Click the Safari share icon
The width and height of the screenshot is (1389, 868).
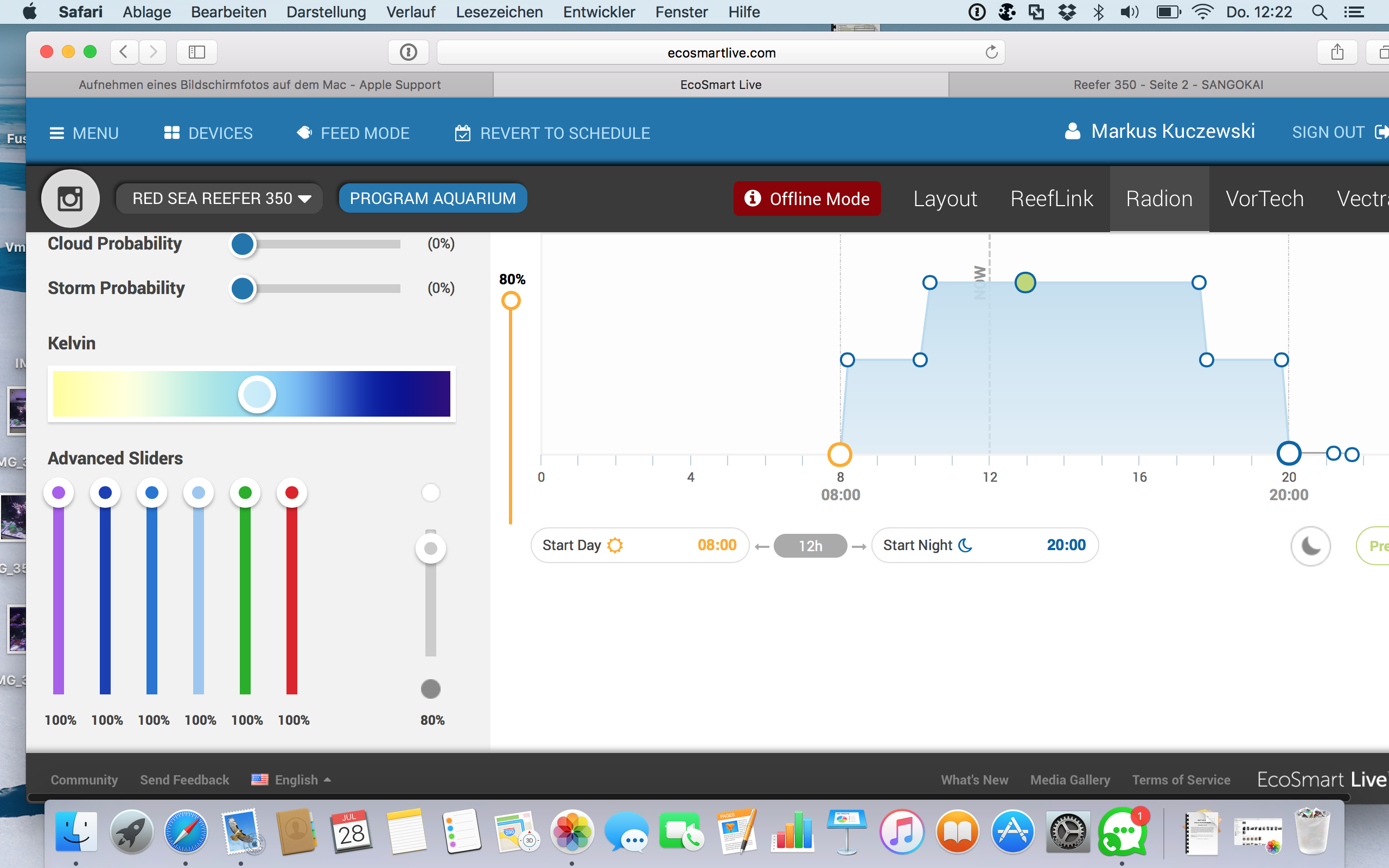pyautogui.click(x=1337, y=52)
